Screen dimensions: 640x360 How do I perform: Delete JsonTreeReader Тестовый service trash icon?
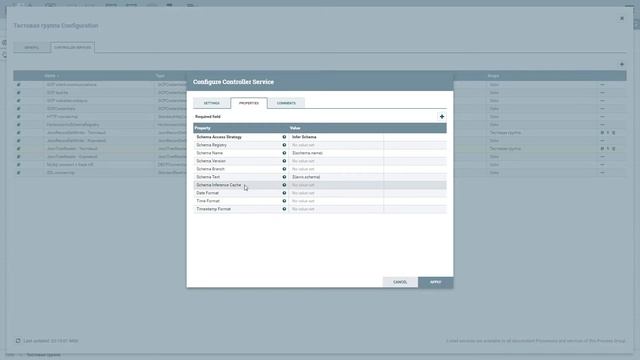613,149
